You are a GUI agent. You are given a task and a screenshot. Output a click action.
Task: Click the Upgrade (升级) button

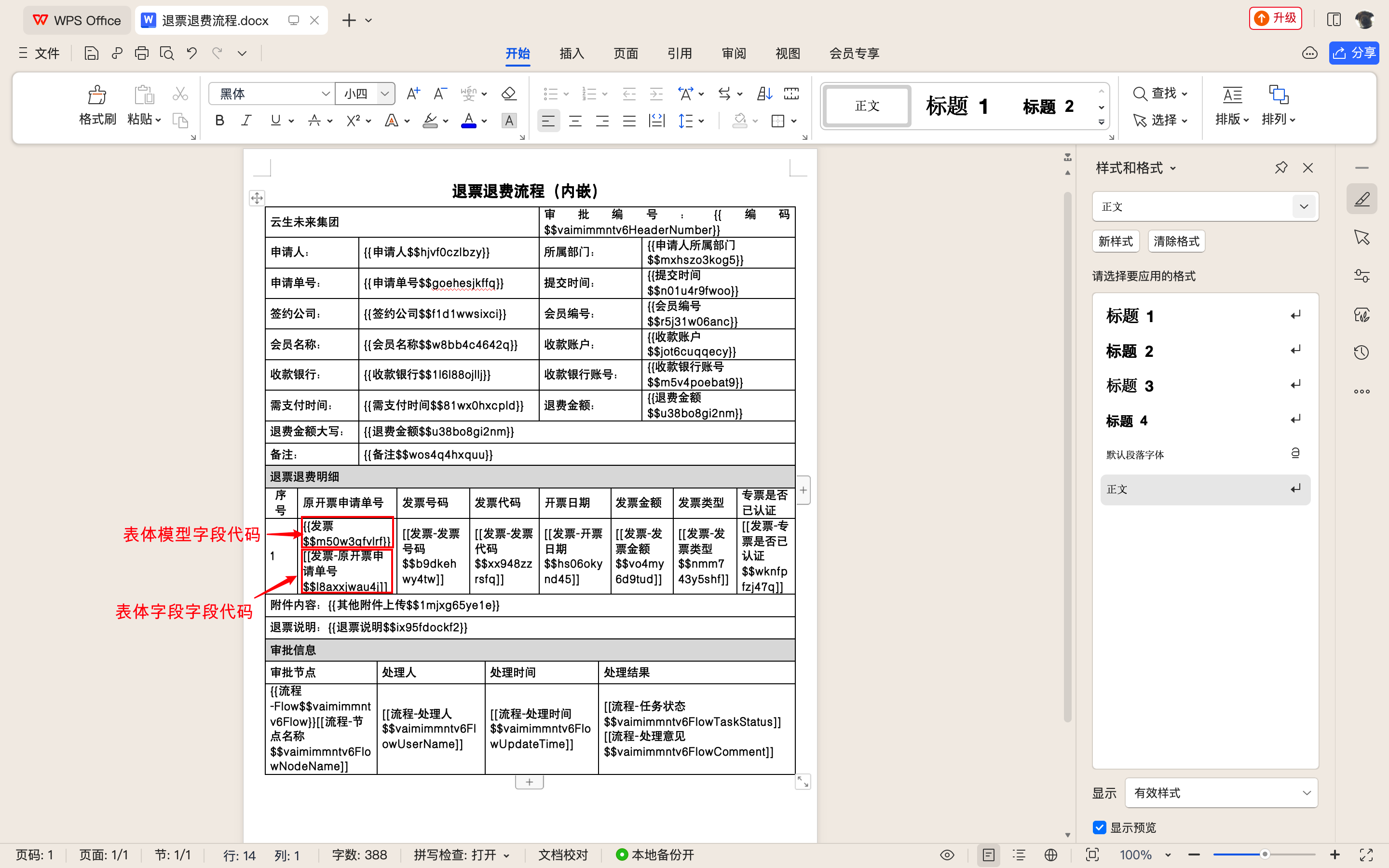(x=1275, y=18)
